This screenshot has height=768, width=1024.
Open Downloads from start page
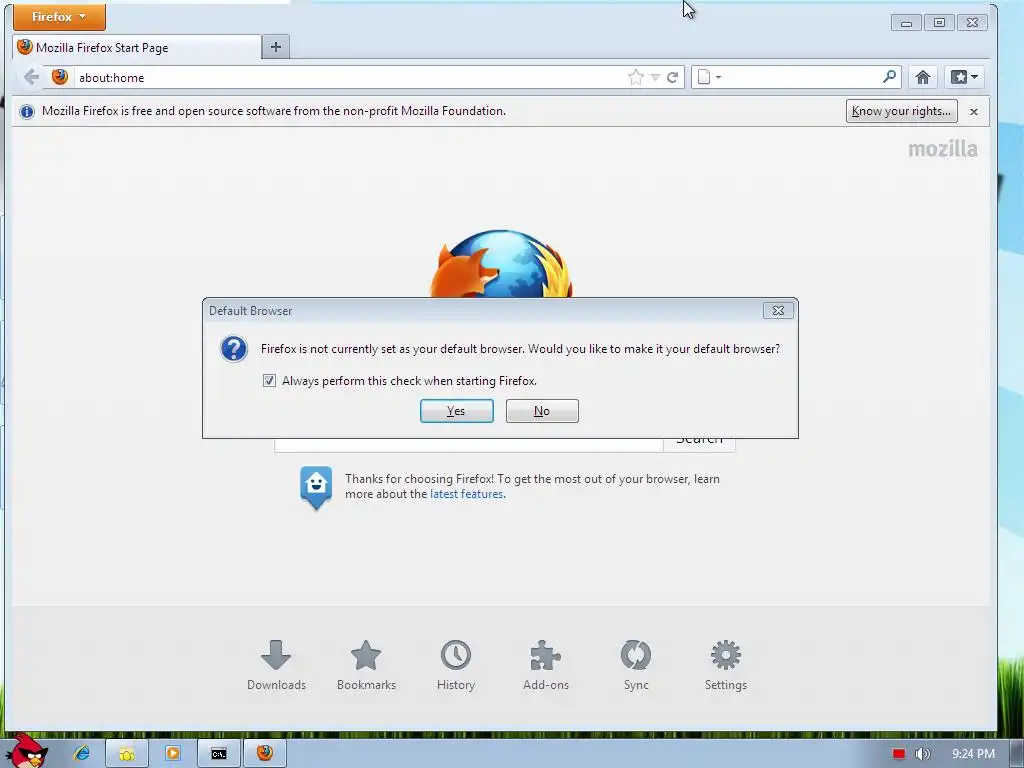(x=276, y=665)
